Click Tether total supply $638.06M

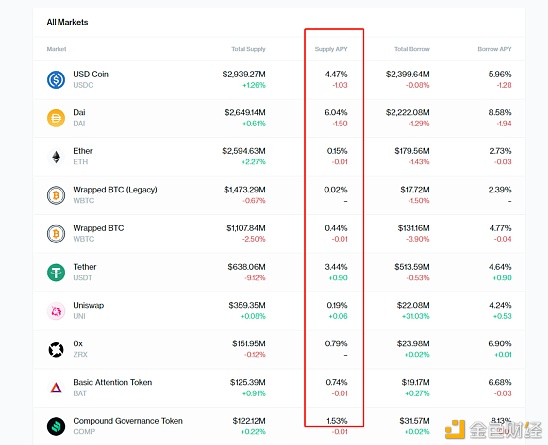246,267
